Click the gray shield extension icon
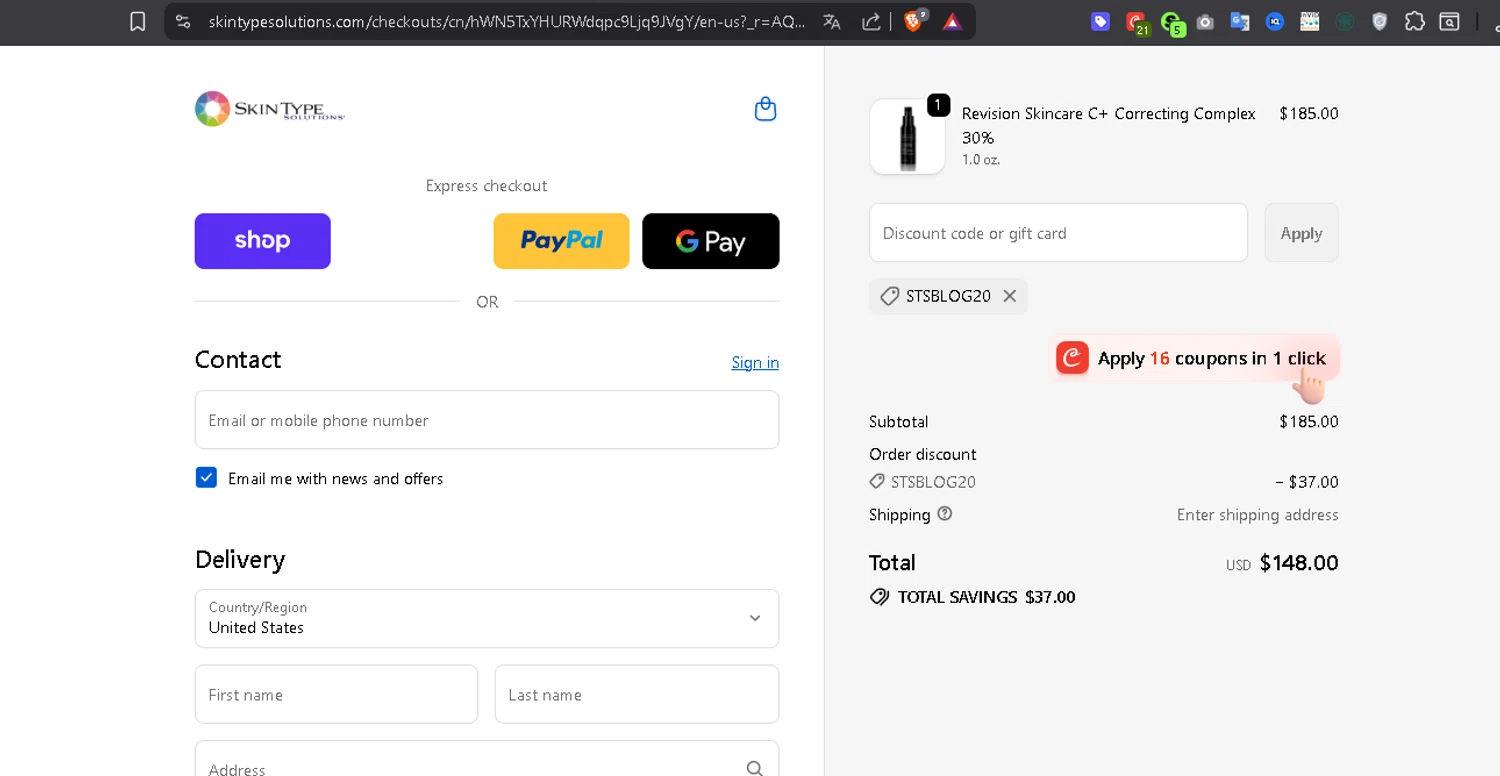This screenshot has height=776, width=1500. (1380, 22)
